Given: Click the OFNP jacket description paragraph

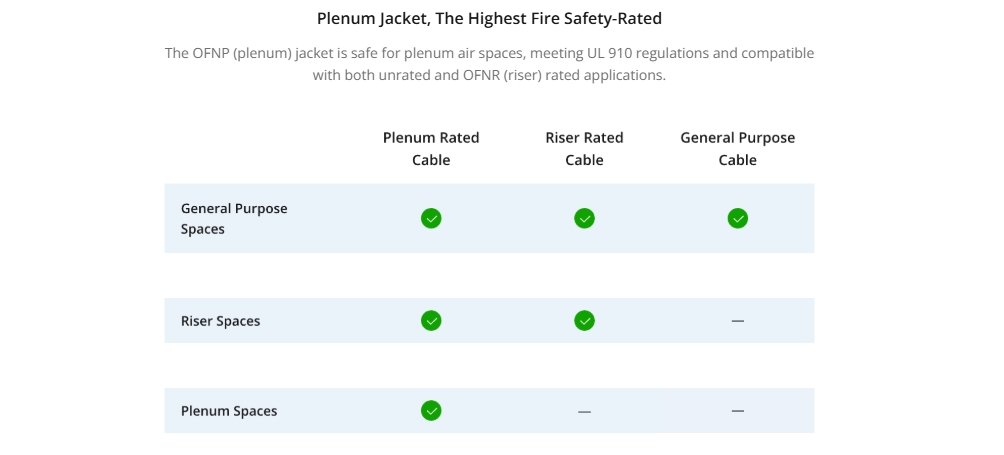Looking at the screenshot, I should coord(489,64).
